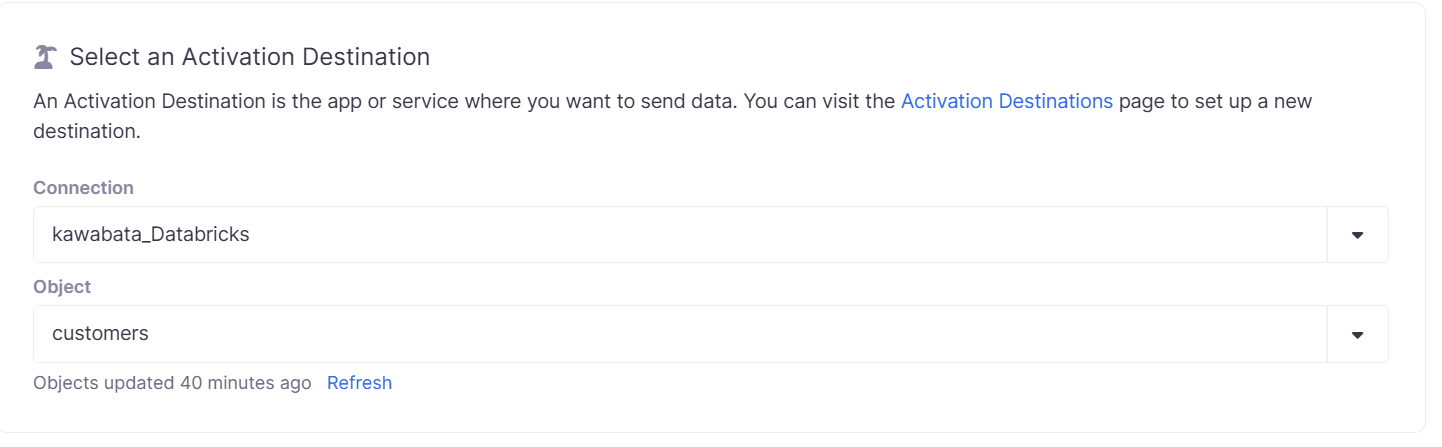Refresh the objects list
This screenshot has height=447, width=1442.
point(359,383)
